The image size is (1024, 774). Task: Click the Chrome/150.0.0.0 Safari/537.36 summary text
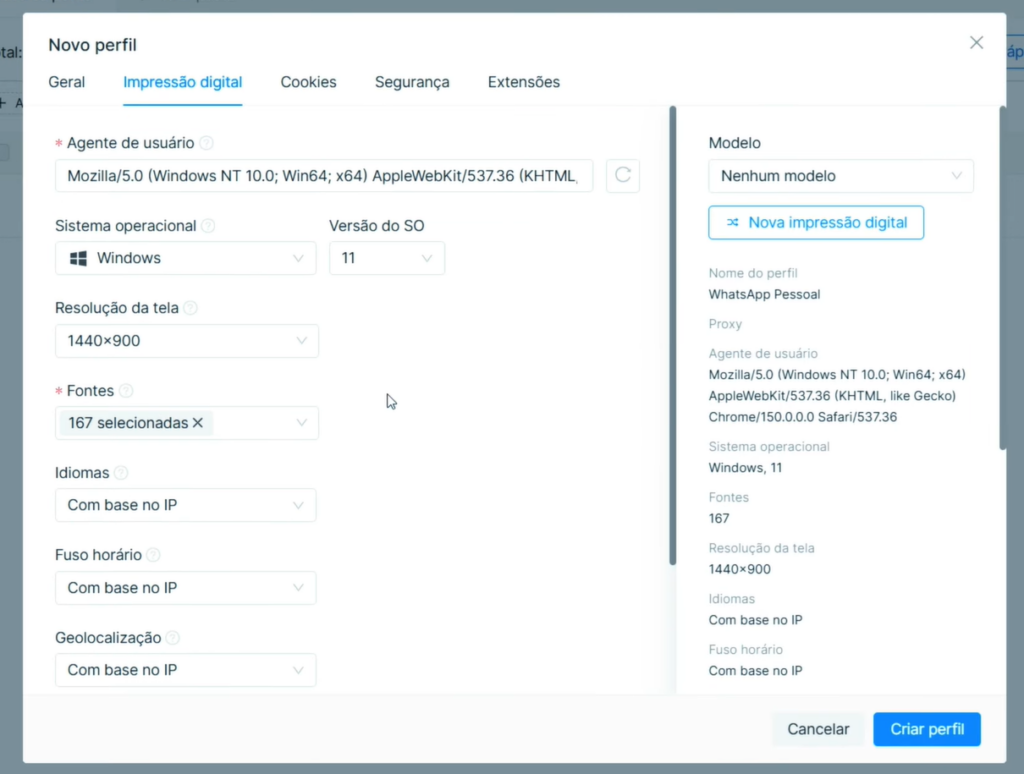tap(803, 417)
